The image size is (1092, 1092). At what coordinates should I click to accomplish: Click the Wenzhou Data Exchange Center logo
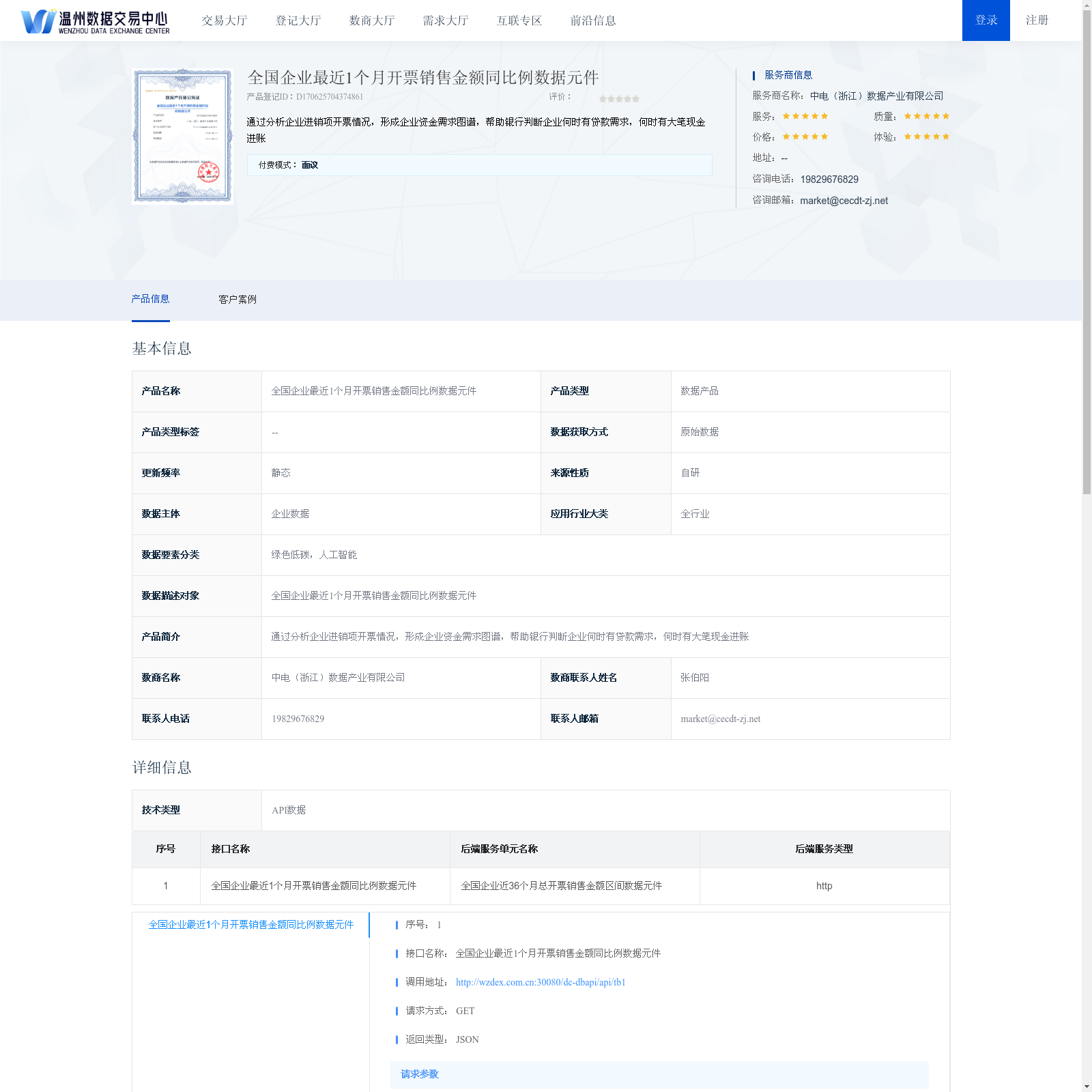(x=96, y=21)
